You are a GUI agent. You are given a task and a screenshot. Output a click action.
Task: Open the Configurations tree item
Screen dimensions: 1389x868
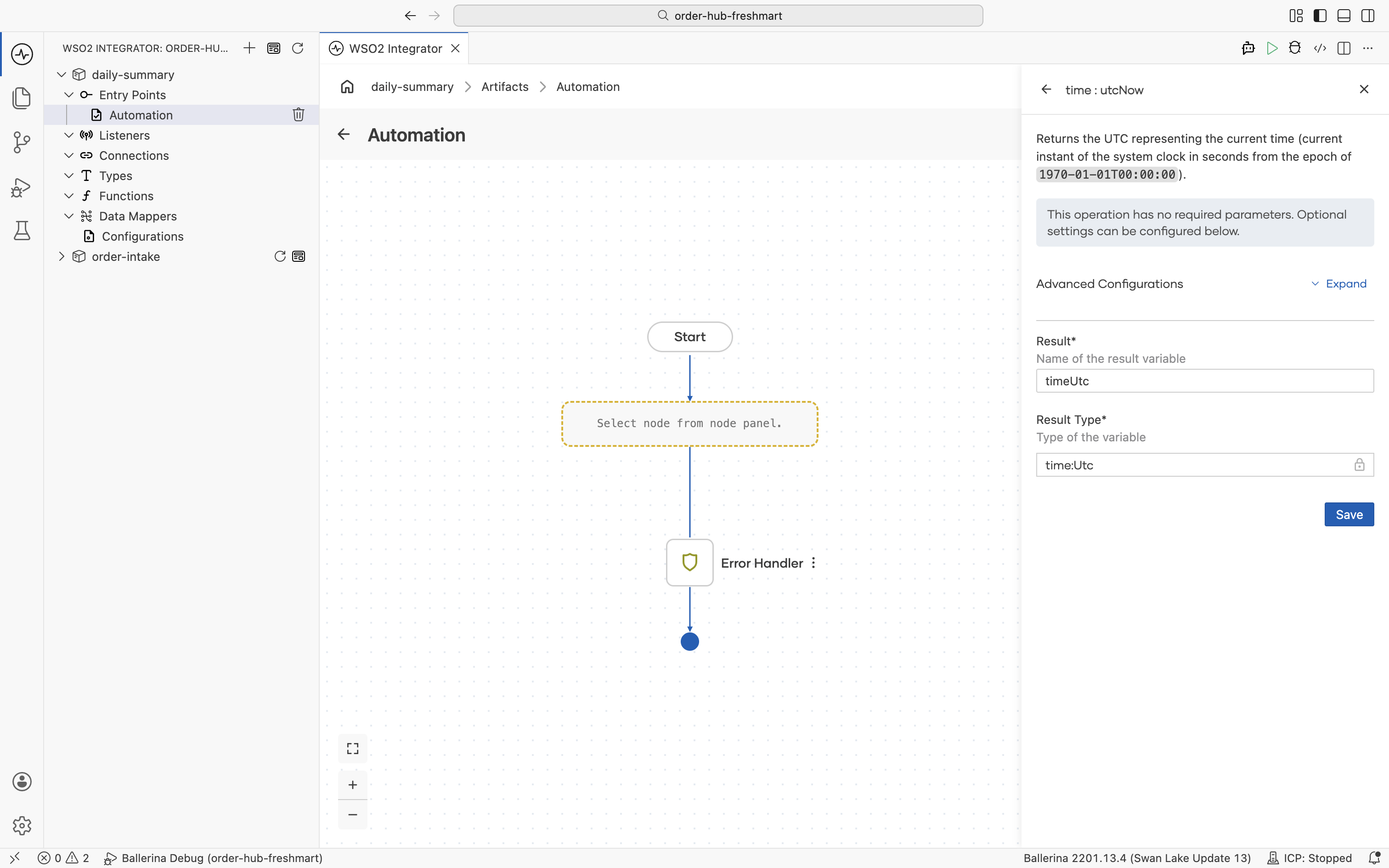142,237
